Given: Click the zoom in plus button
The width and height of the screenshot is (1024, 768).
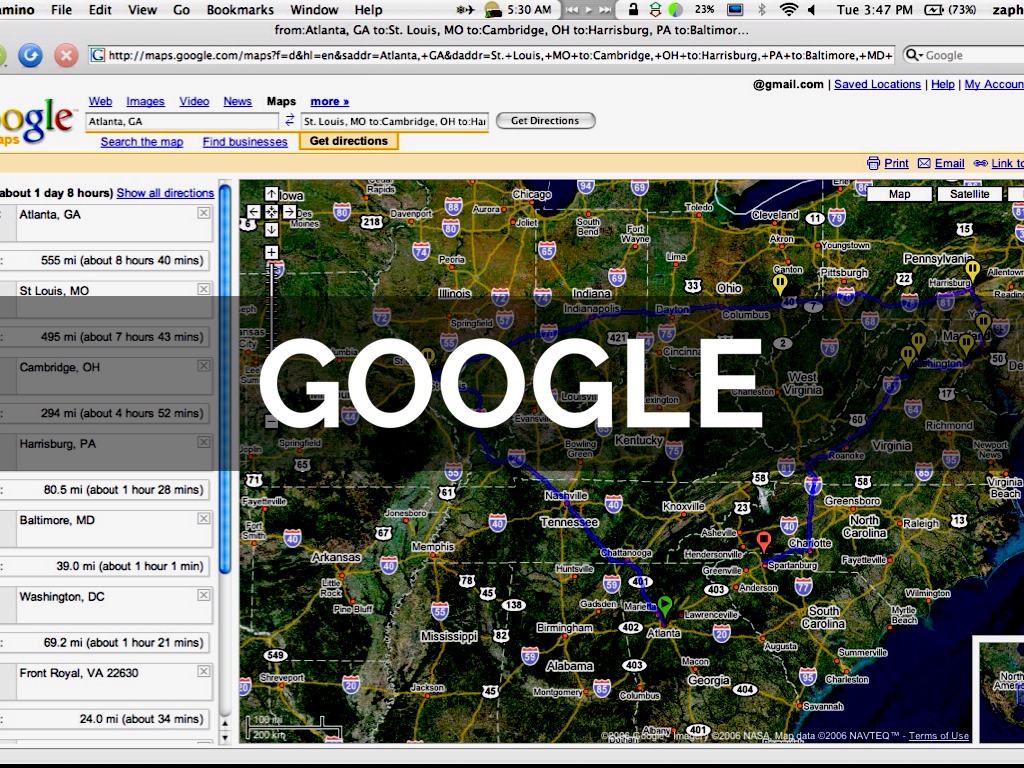Looking at the screenshot, I should (x=271, y=253).
